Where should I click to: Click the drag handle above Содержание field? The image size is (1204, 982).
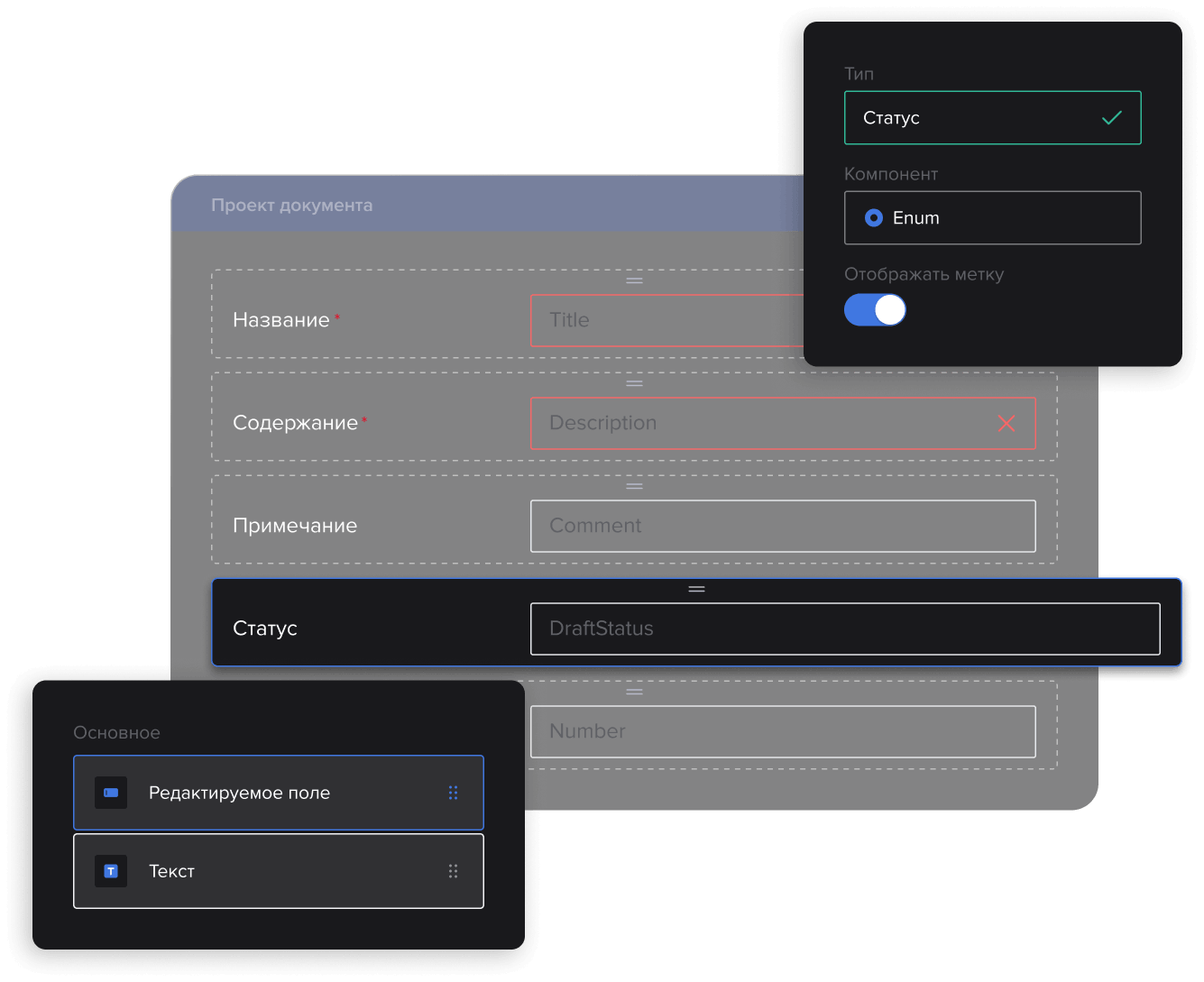pos(634,383)
